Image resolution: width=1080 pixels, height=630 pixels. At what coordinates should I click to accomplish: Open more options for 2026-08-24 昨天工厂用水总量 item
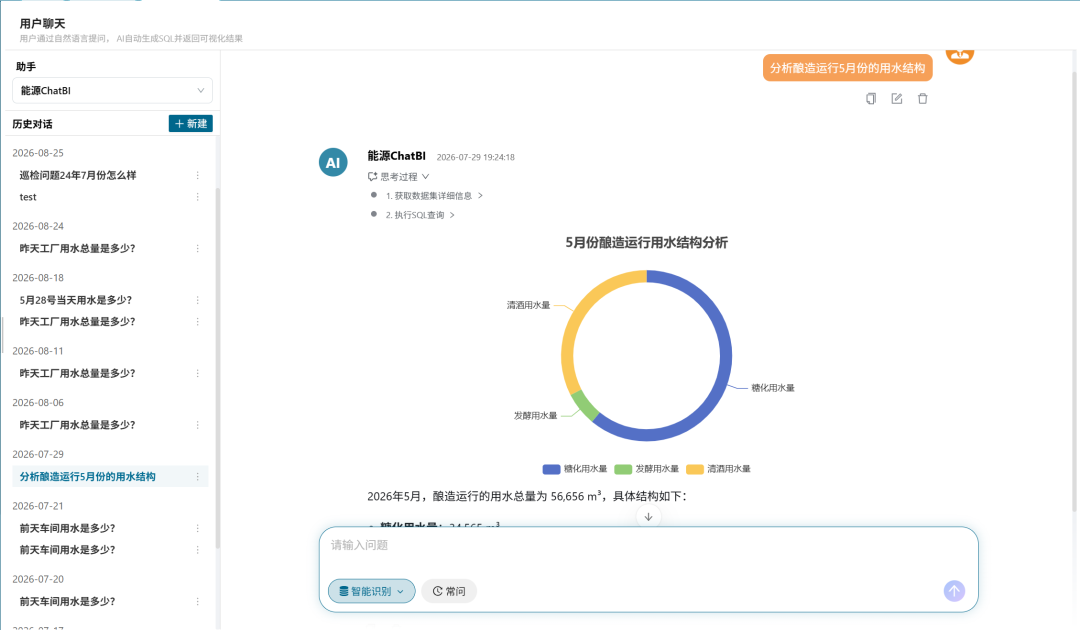pos(198,249)
